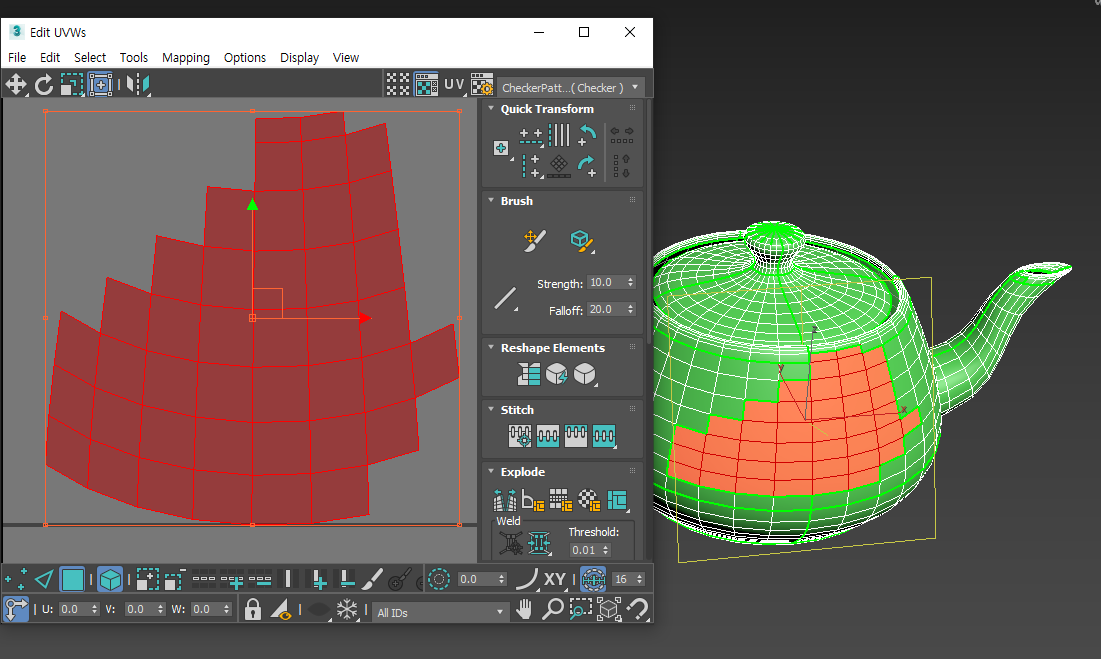1101x659 pixels.
Task: Click Flatten by Smoothing Group grid icon
Action: tap(560, 500)
